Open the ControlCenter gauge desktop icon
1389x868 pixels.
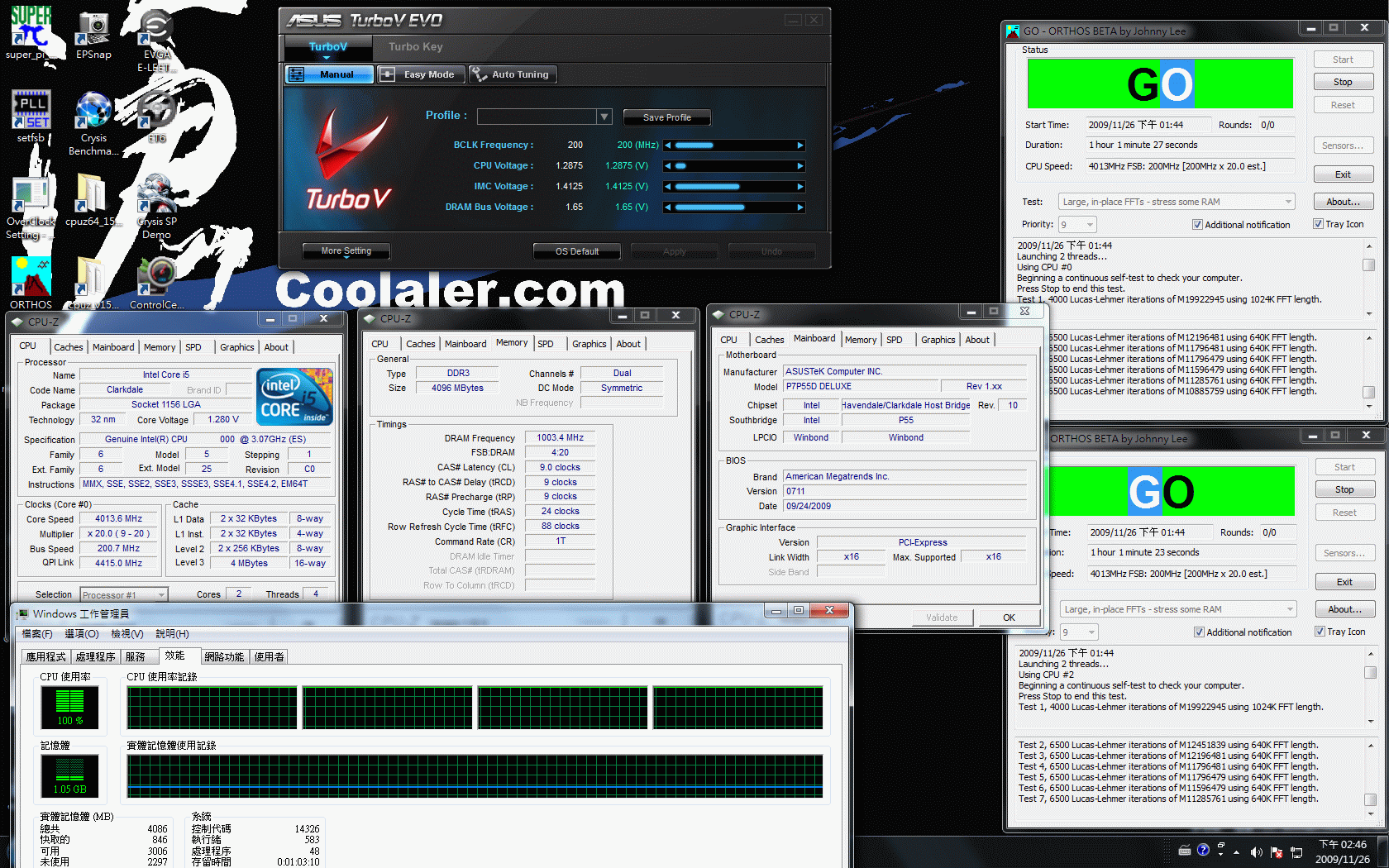(x=157, y=283)
